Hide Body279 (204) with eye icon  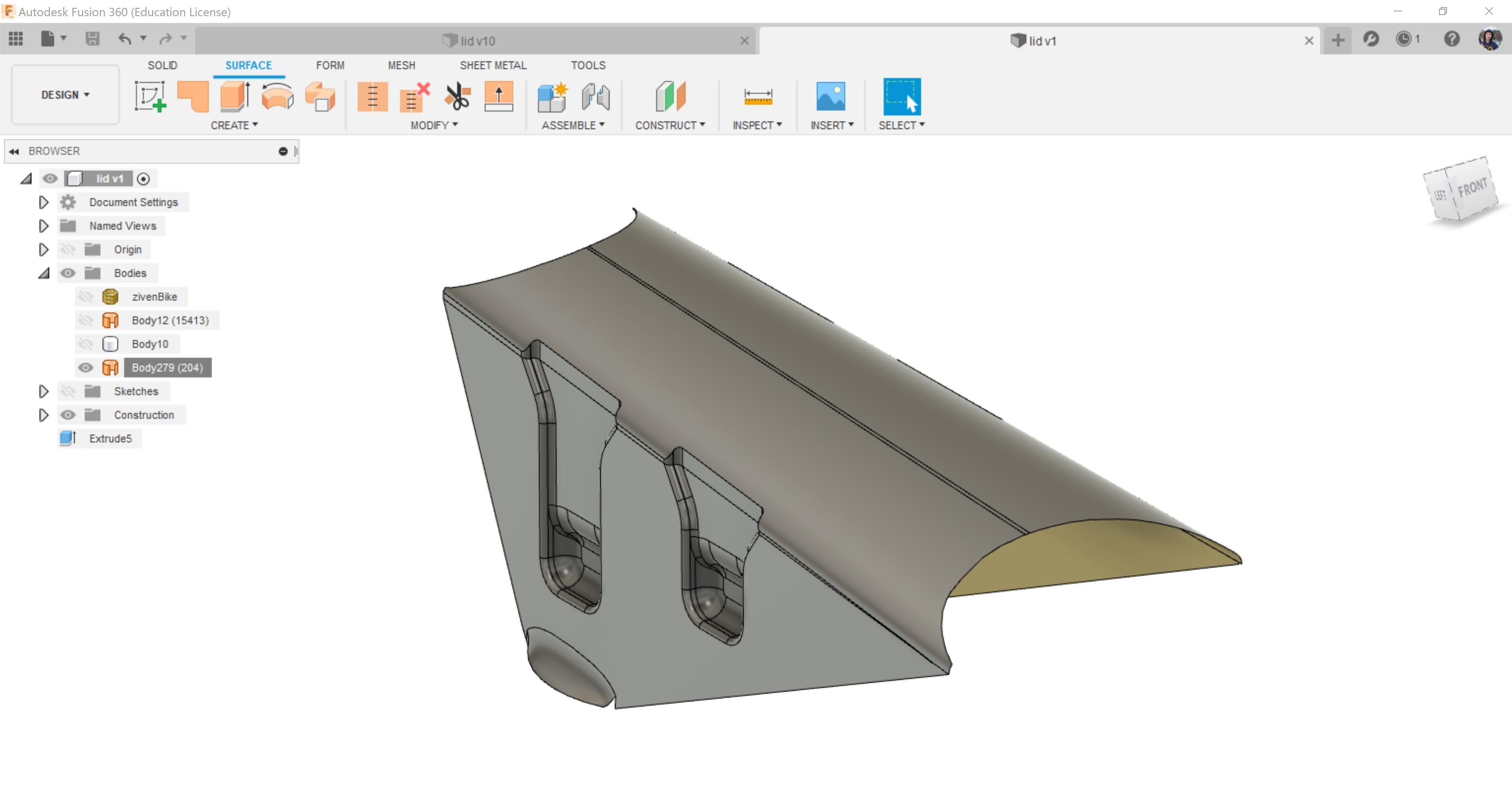click(x=86, y=368)
